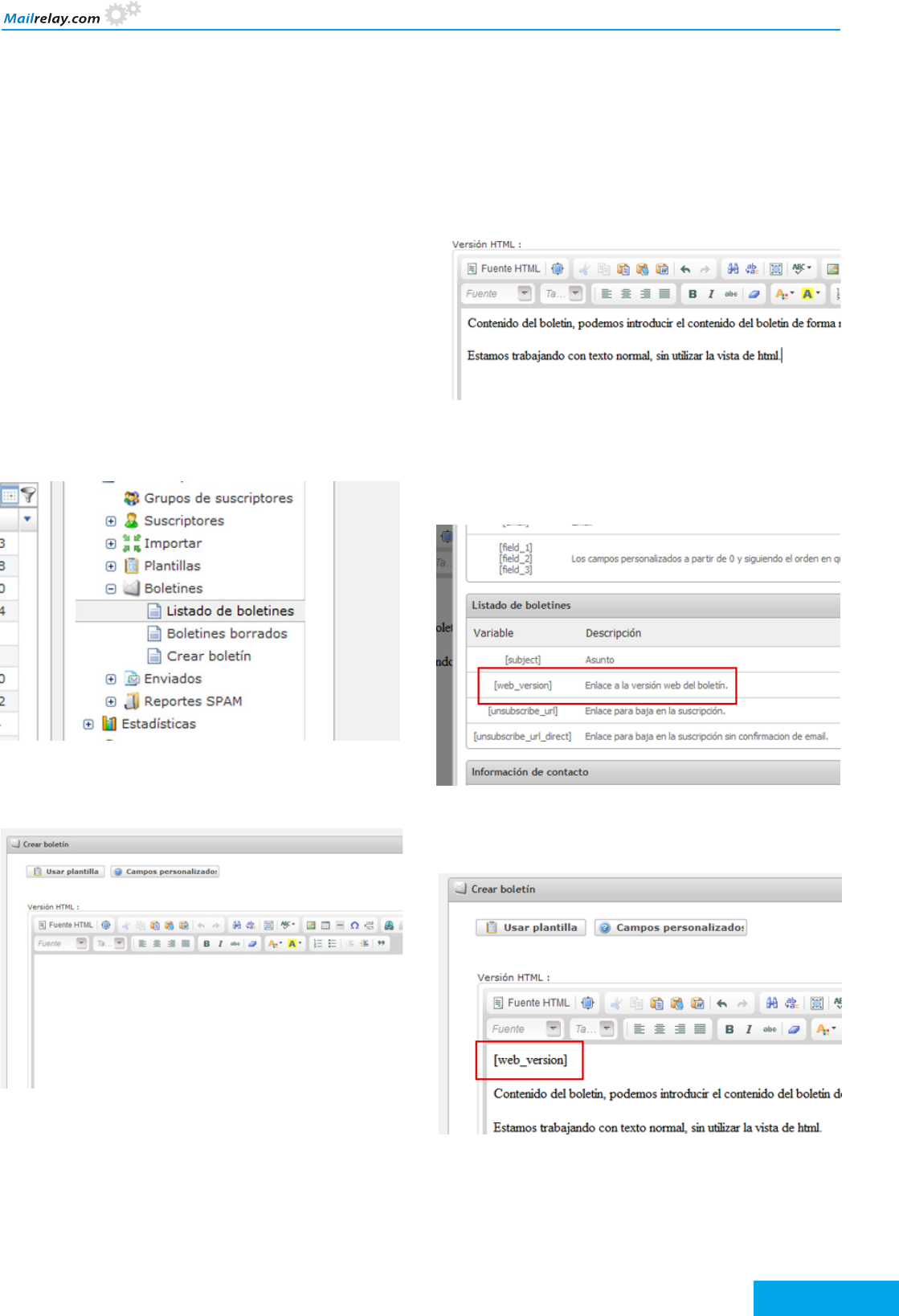Click the Información de contacto section header
This screenshot has width=899, height=1316.
coord(654,772)
